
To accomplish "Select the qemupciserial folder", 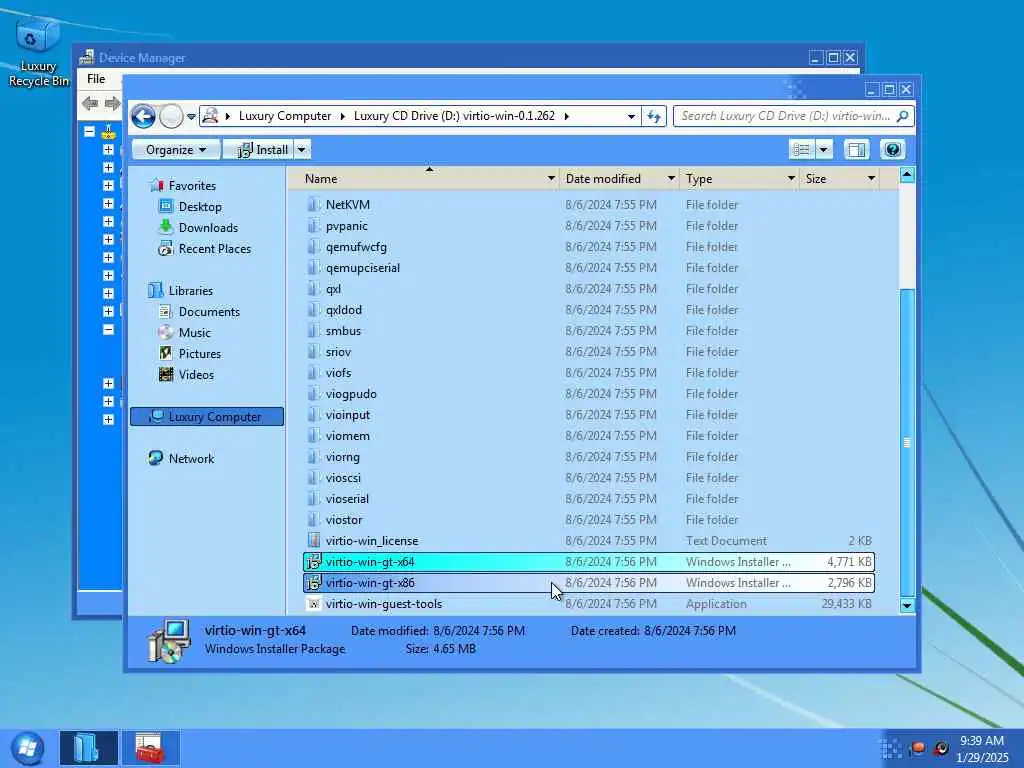I will pos(362,268).
